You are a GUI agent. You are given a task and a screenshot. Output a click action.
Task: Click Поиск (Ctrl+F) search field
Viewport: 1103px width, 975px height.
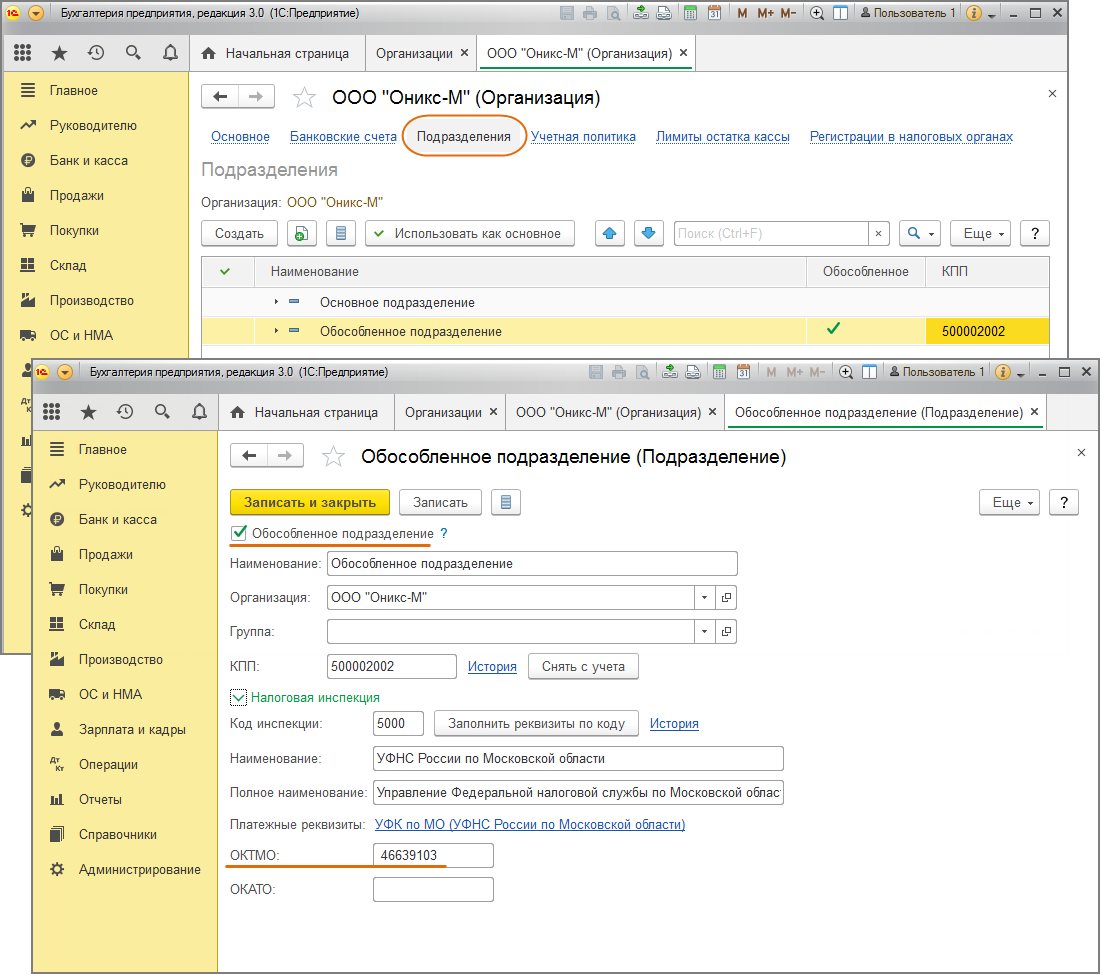771,234
